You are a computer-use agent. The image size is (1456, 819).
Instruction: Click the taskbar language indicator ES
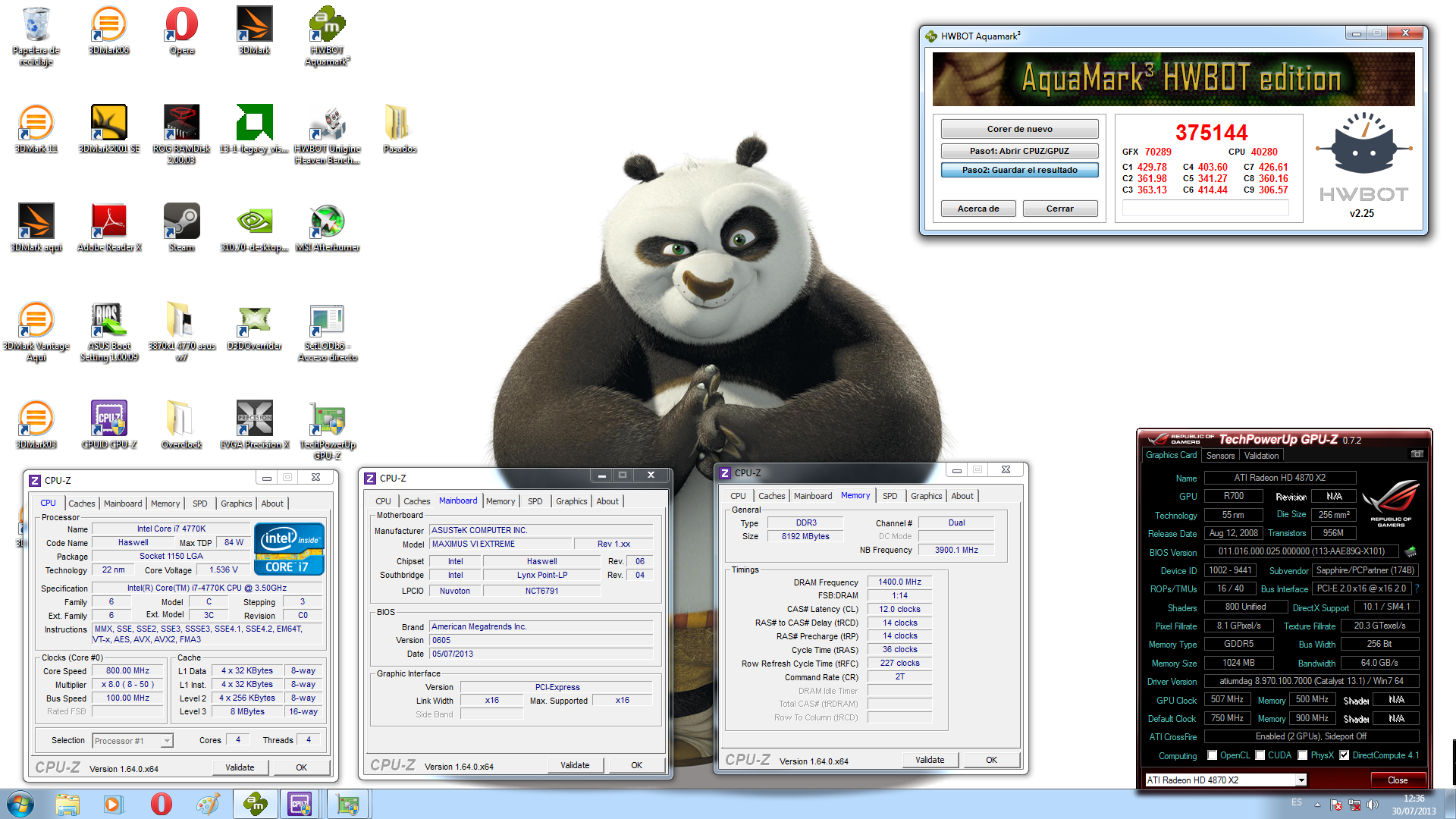tap(1297, 803)
